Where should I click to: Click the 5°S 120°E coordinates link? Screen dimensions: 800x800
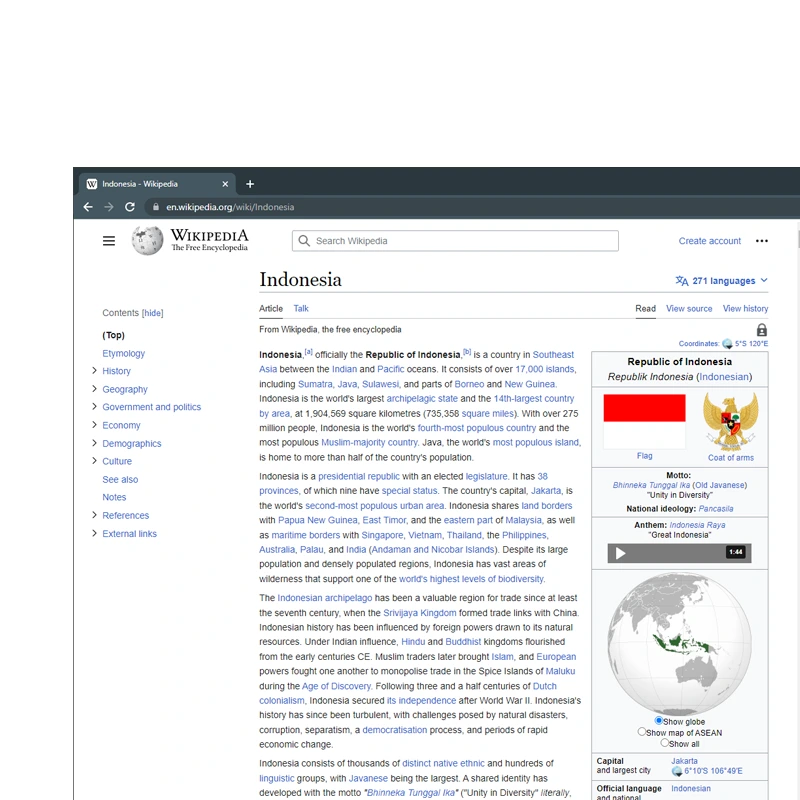(751, 343)
